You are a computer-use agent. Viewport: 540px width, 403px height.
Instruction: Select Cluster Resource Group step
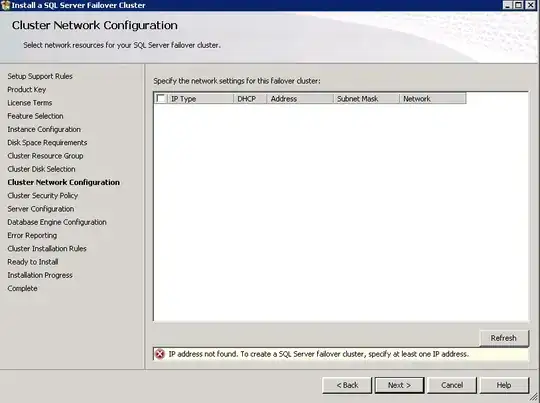tap(45, 156)
